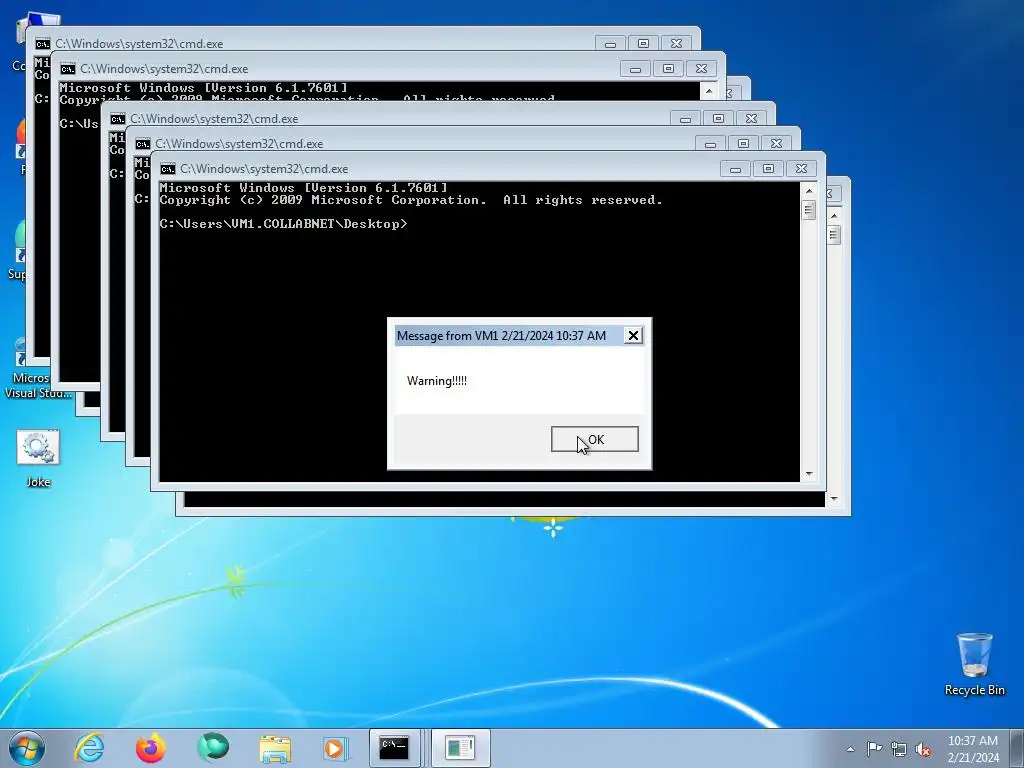Launch Firefox from the taskbar
The width and height of the screenshot is (1024, 768).
151,748
